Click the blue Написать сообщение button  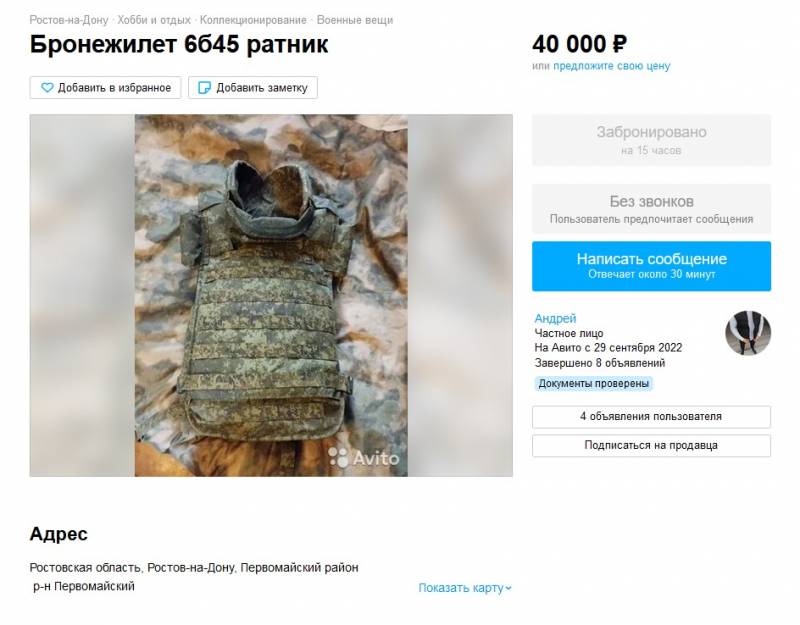coord(652,266)
